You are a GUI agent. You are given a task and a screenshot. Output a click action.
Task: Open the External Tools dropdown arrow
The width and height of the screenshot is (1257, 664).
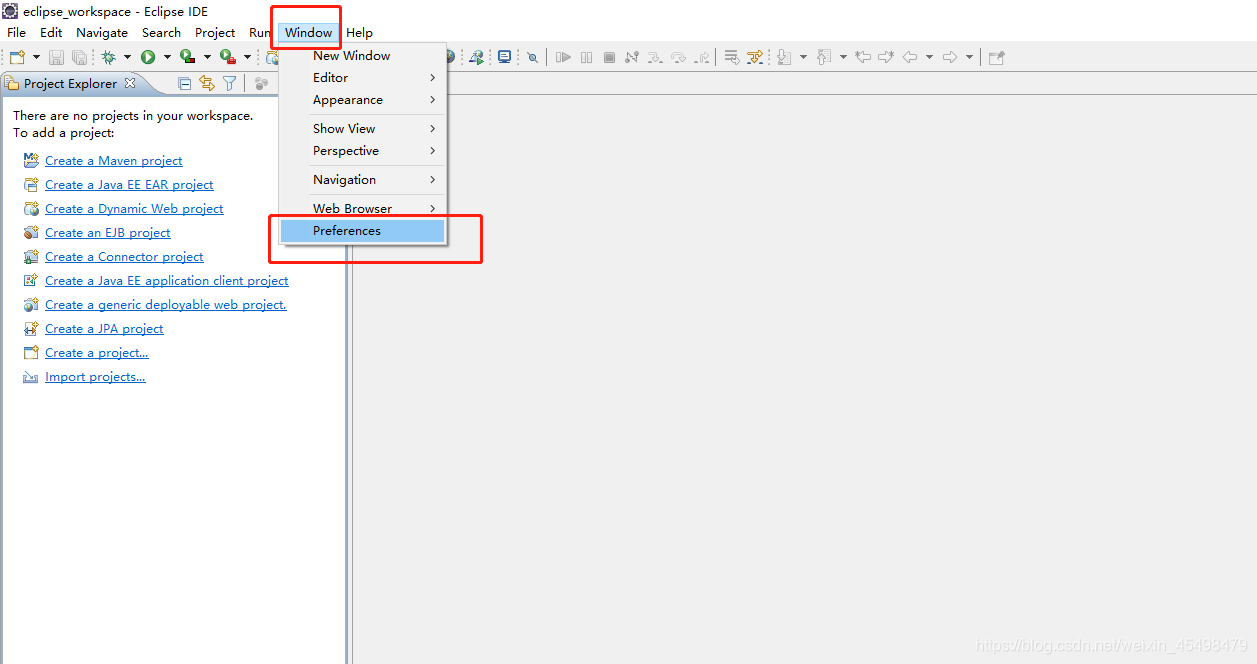pyautogui.click(x=247, y=57)
